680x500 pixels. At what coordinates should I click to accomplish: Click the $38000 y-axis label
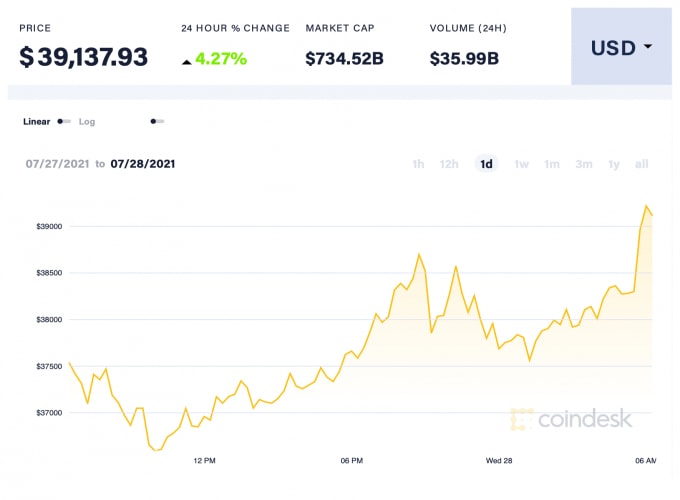pos(49,320)
